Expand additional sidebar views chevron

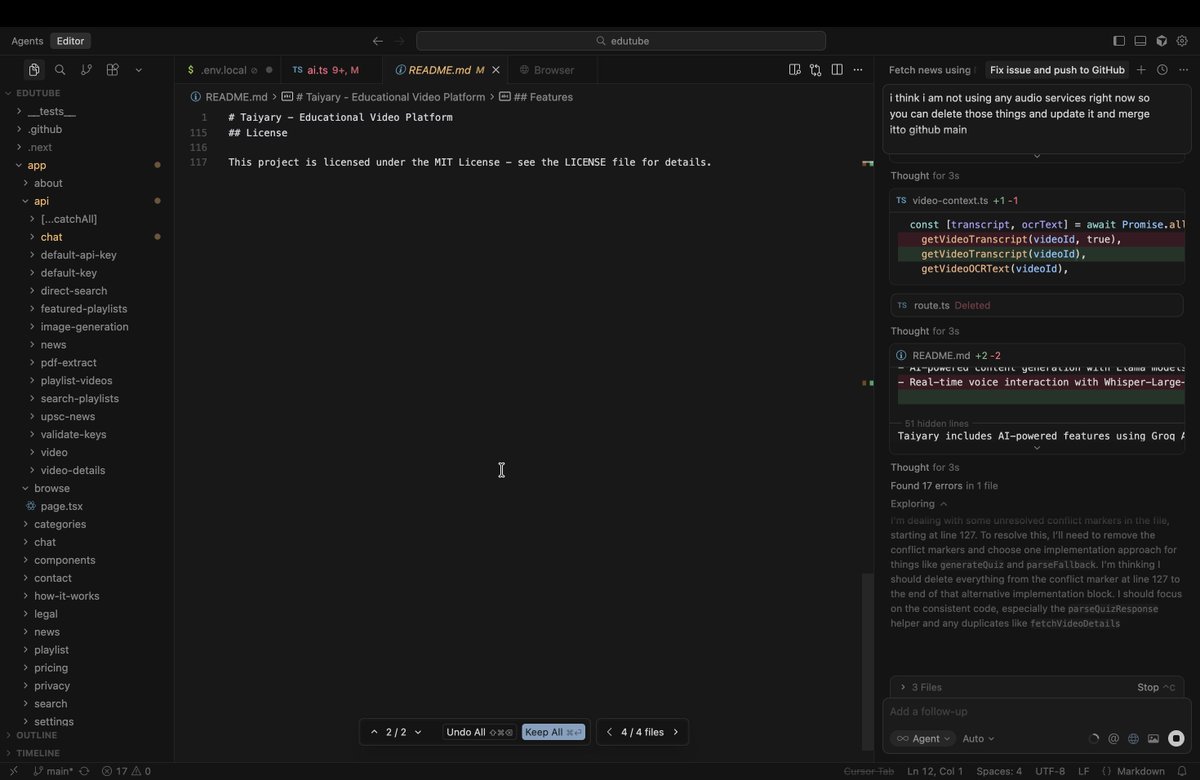(x=138, y=70)
